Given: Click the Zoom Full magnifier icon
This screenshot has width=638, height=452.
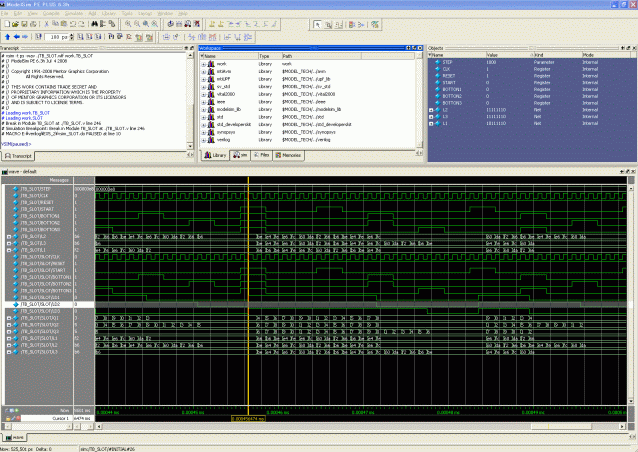Looking at the screenshot, I should click(x=146, y=24).
